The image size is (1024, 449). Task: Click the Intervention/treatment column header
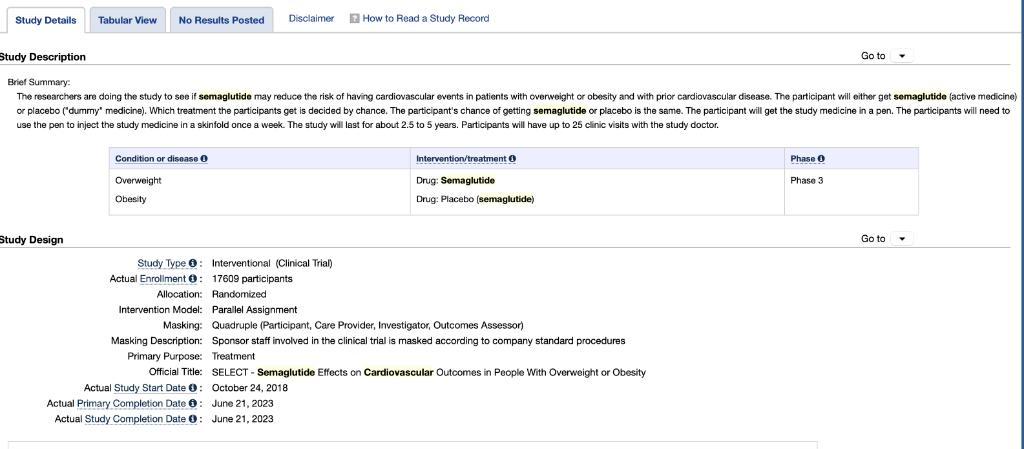pos(461,159)
